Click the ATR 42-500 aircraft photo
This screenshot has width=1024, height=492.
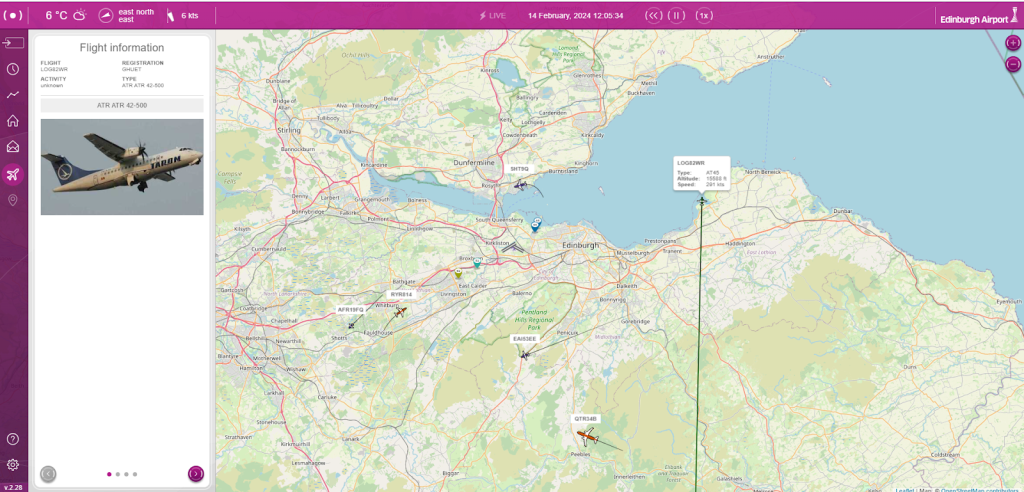tap(122, 167)
